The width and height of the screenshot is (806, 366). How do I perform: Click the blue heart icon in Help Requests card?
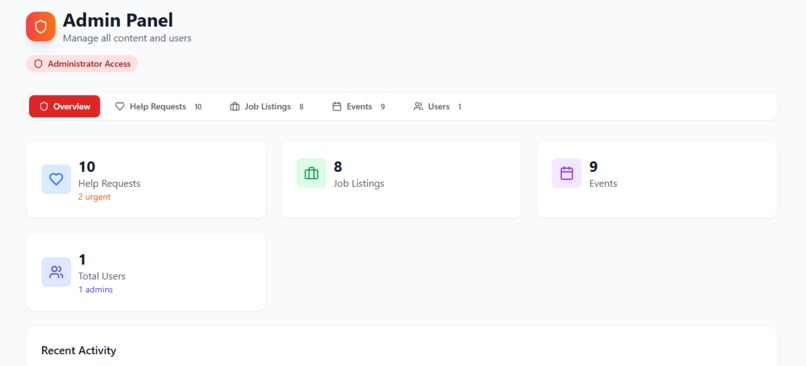click(56, 179)
